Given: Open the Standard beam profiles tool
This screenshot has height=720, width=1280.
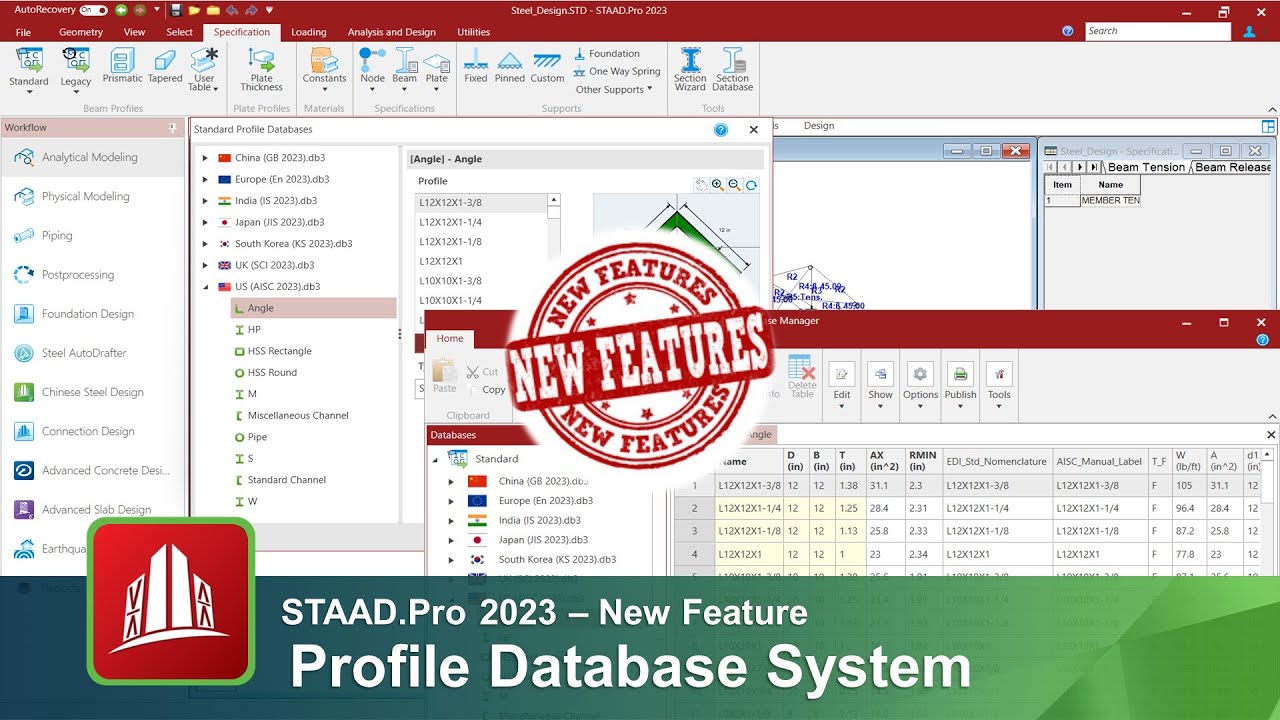Looking at the screenshot, I should (28, 69).
